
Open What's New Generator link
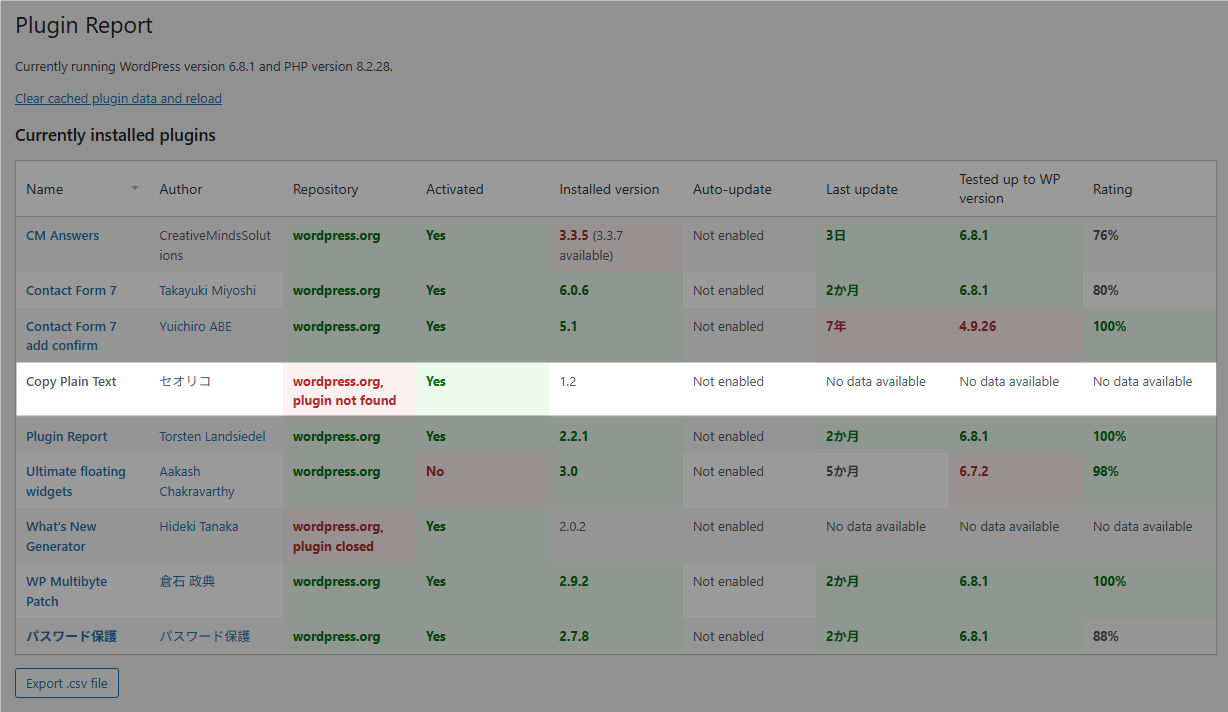tap(61, 536)
